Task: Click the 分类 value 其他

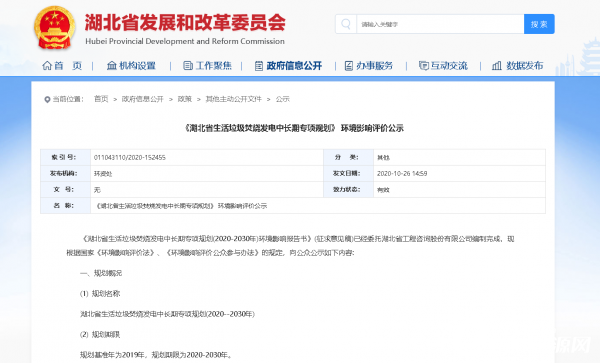Action: [x=383, y=158]
